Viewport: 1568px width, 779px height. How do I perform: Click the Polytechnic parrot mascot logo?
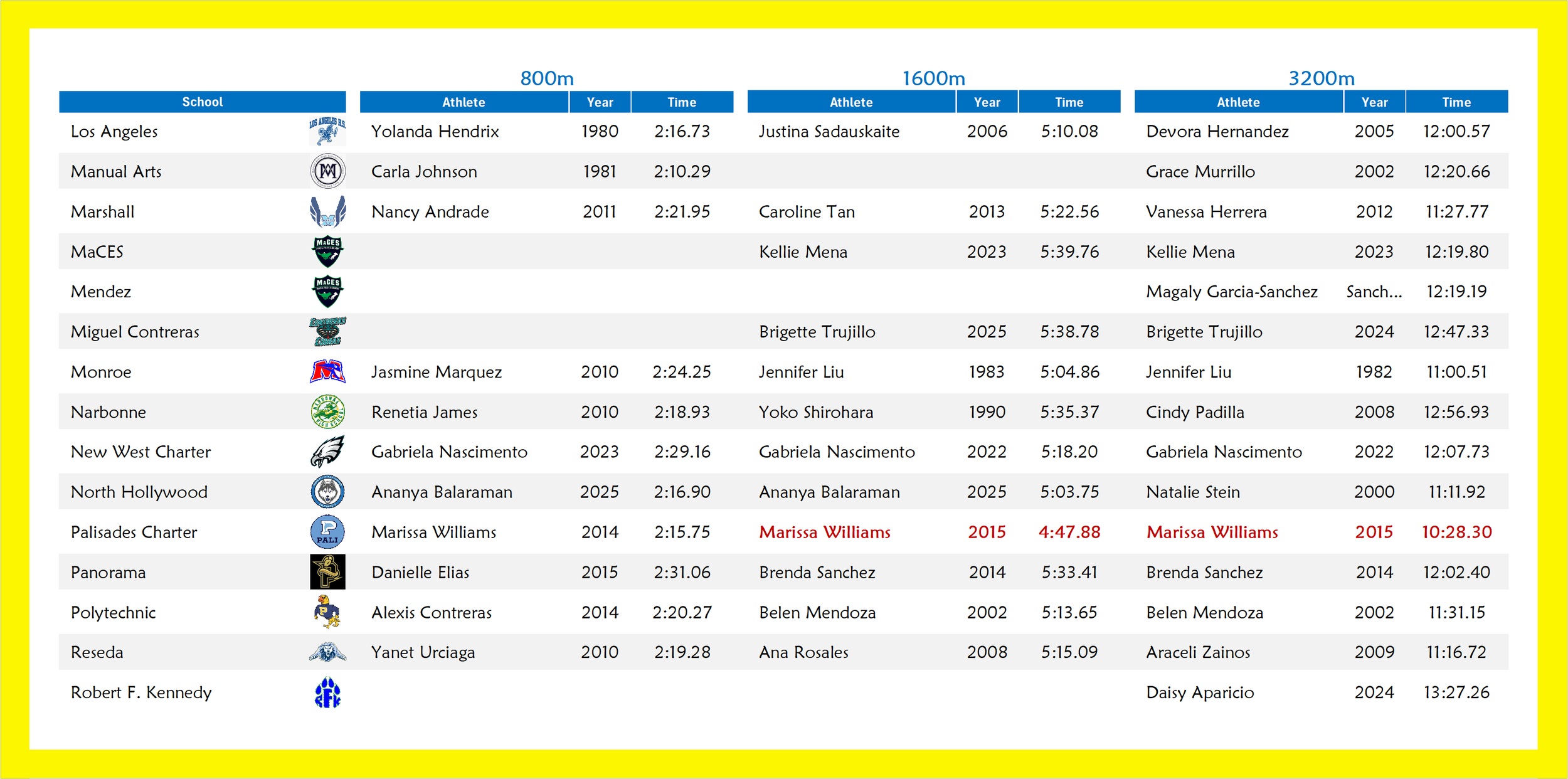pyautogui.click(x=327, y=612)
